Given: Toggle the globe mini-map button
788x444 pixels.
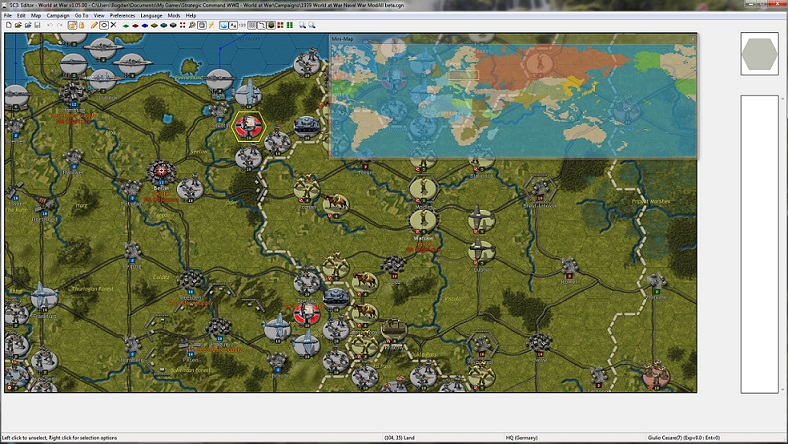Looking at the screenshot, I should click(x=223, y=25).
